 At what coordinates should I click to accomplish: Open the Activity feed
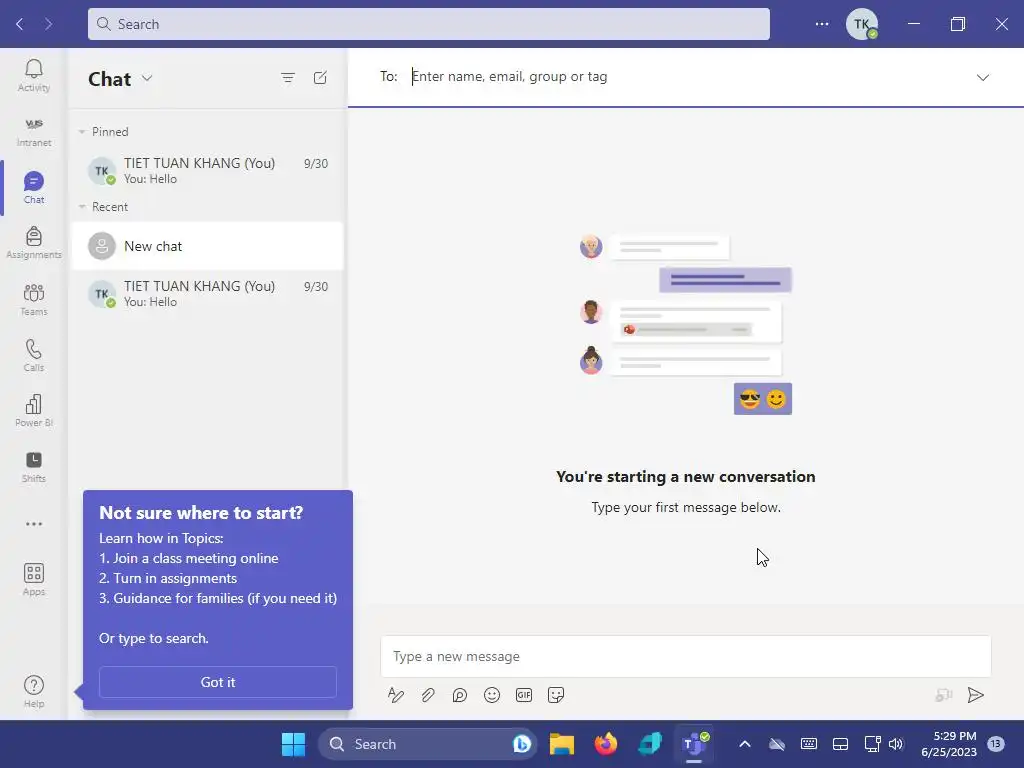pos(33,76)
